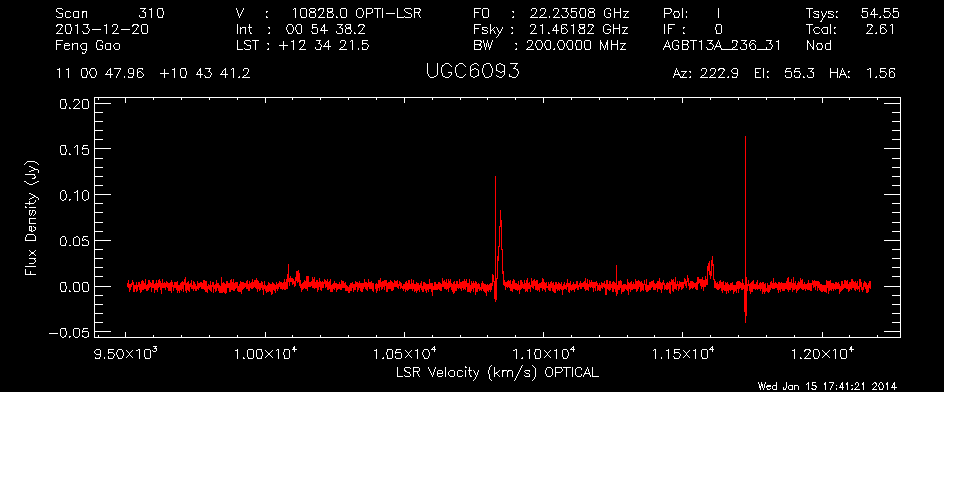Click the observer name Feng Gao
Screen dimensions: 962x490
(88, 46)
